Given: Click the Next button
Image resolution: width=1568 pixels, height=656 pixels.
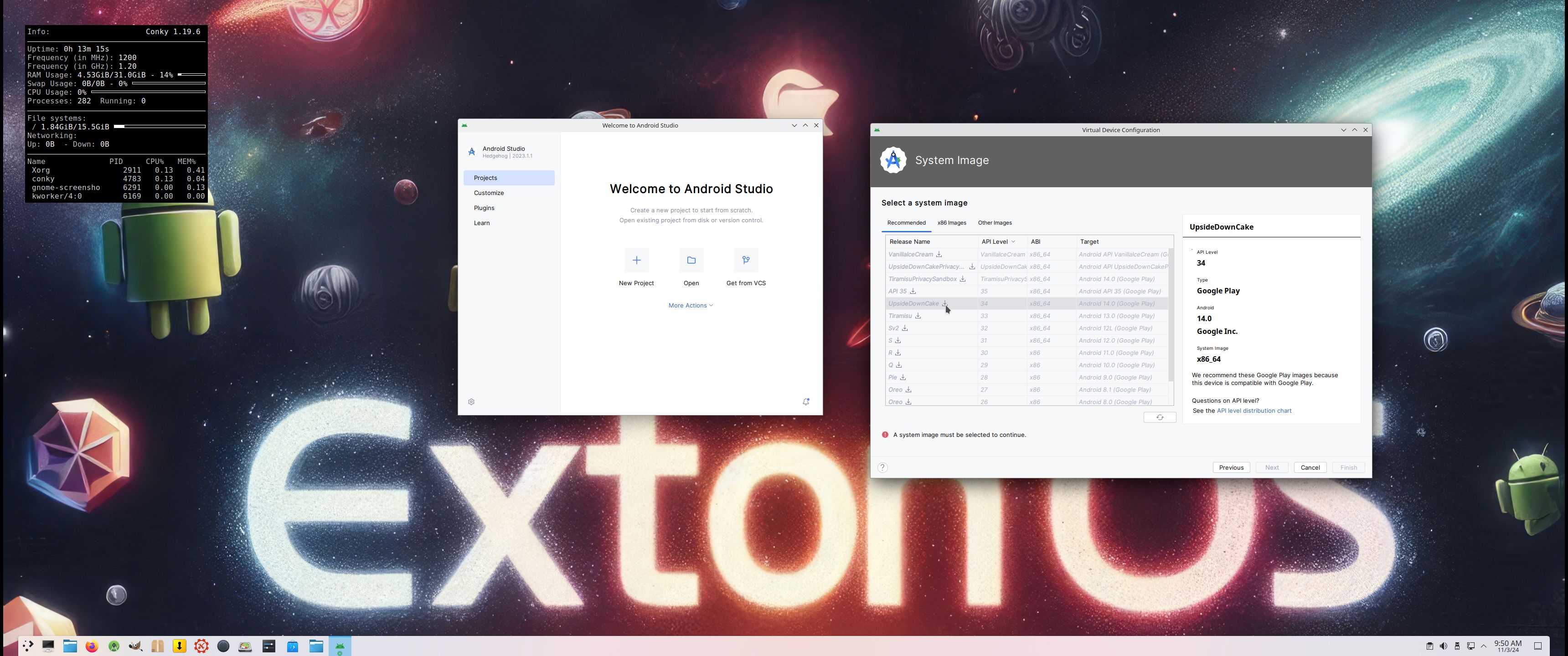Looking at the screenshot, I should (x=1272, y=467).
